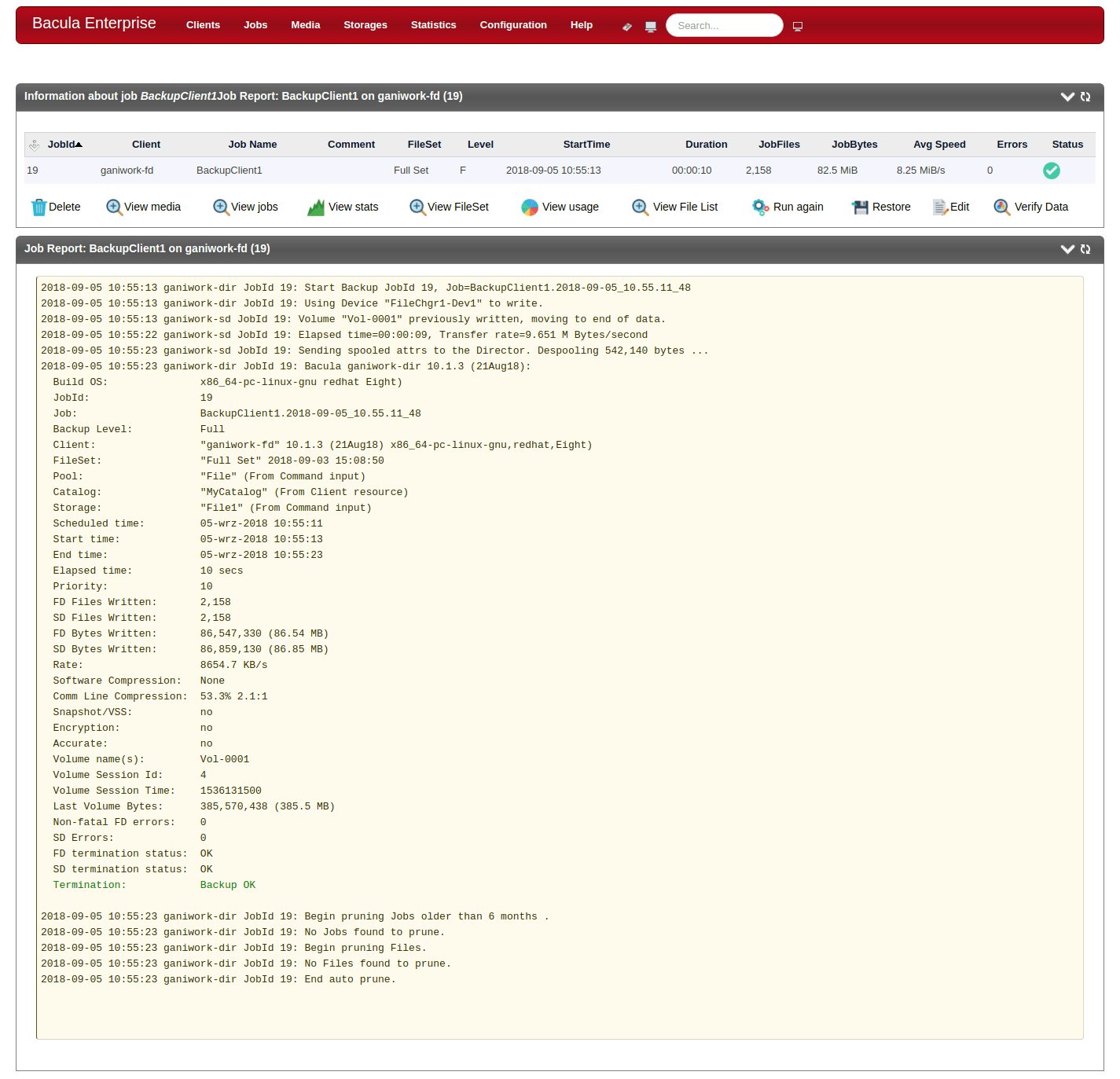Open View media for this job
The height and width of the screenshot is (1079, 1120).
pos(143,207)
